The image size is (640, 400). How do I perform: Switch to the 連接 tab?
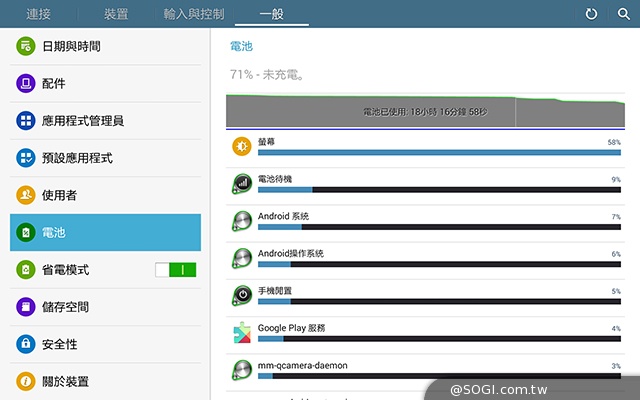pos(39,14)
